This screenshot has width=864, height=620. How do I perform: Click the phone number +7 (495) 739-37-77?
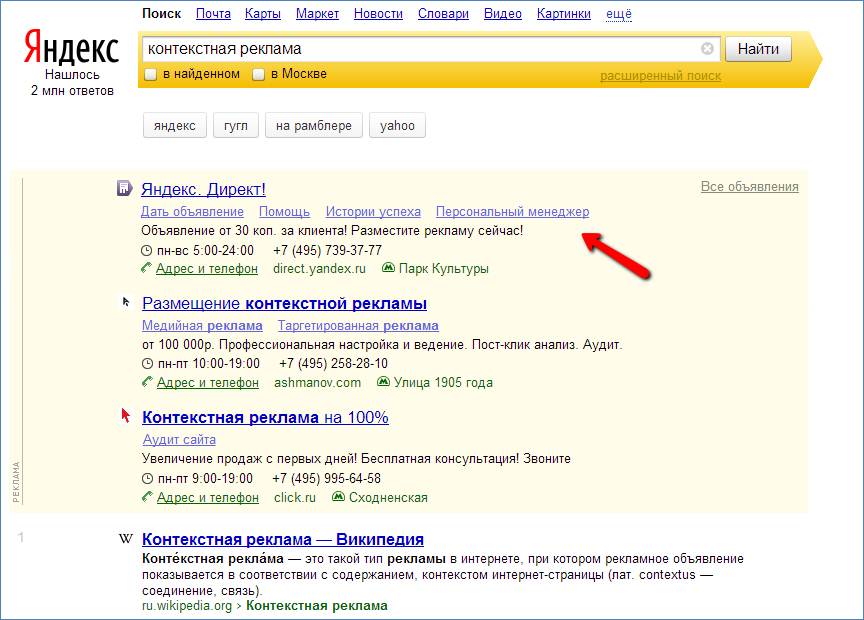[x=327, y=250]
